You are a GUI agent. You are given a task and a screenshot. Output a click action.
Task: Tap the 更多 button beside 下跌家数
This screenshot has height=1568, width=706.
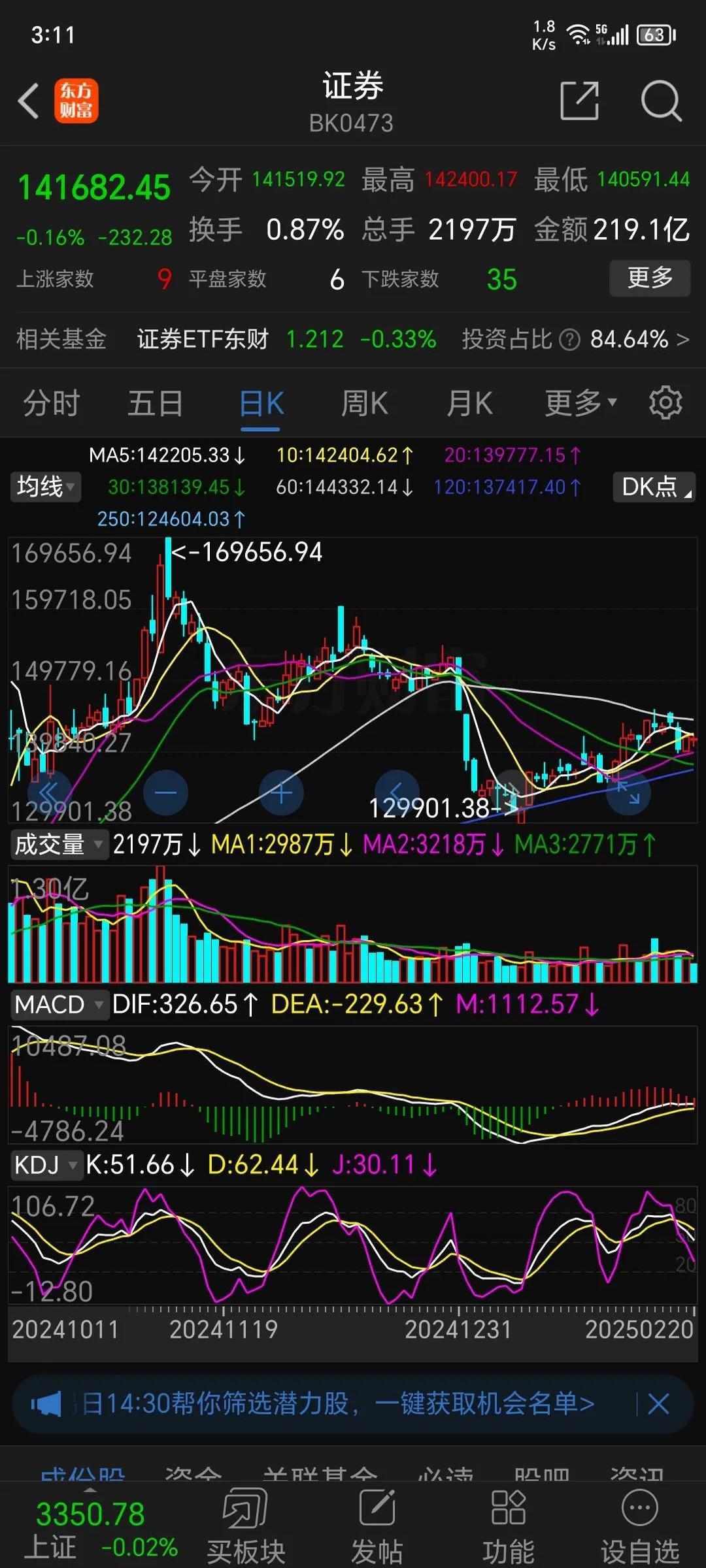click(x=649, y=278)
